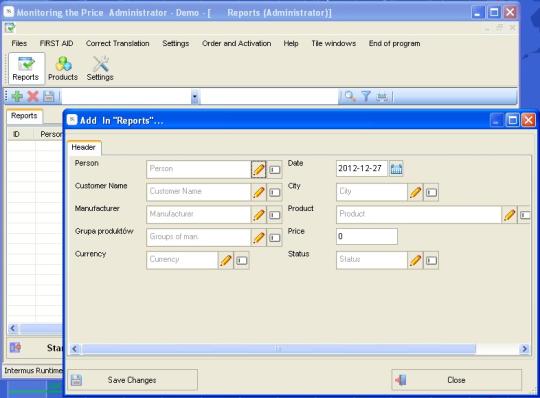Open the Settings wrench icon
Image resolution: width=540 pixels, height=398 pixels.
click(100, 69)
